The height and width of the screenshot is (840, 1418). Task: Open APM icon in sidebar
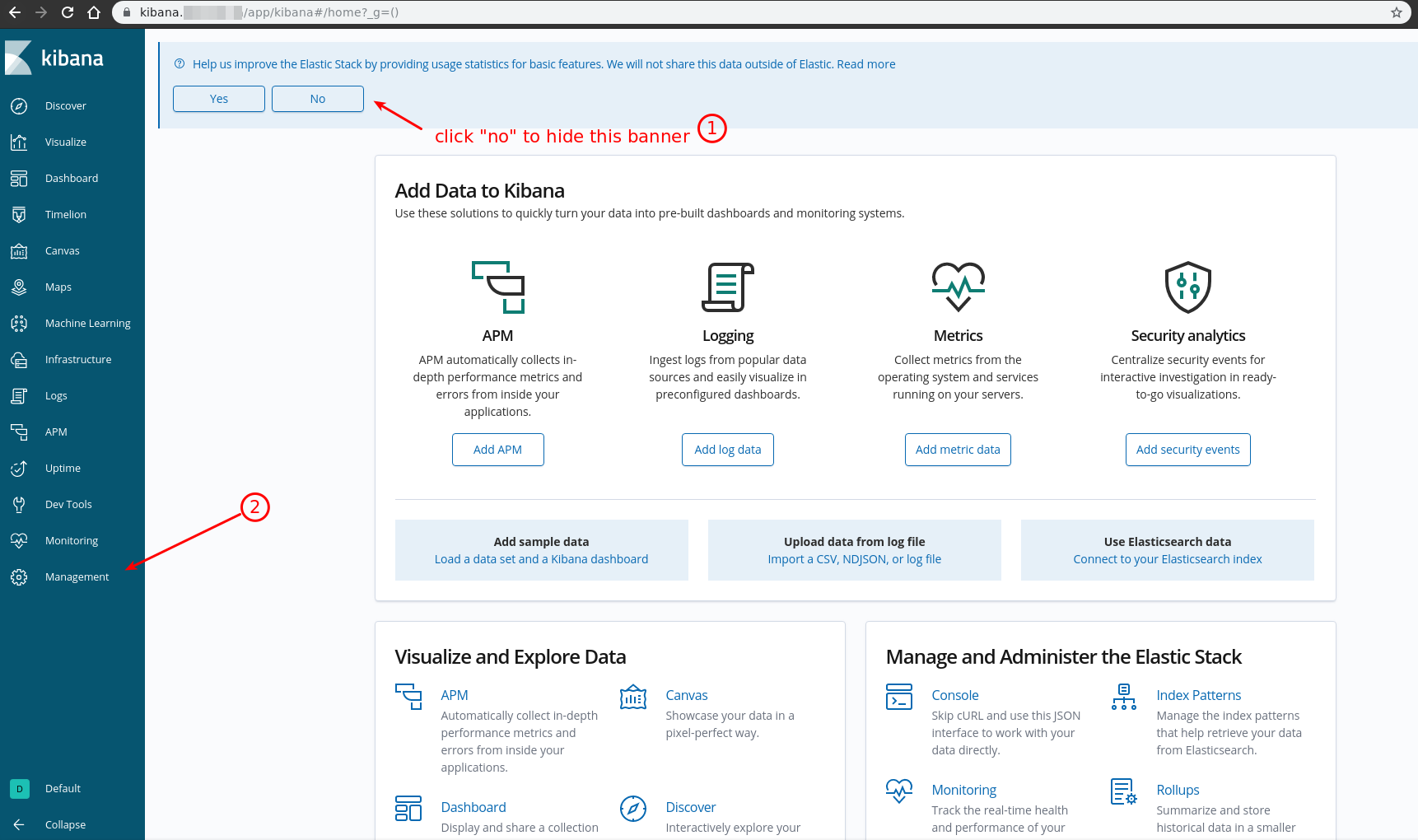19,432
